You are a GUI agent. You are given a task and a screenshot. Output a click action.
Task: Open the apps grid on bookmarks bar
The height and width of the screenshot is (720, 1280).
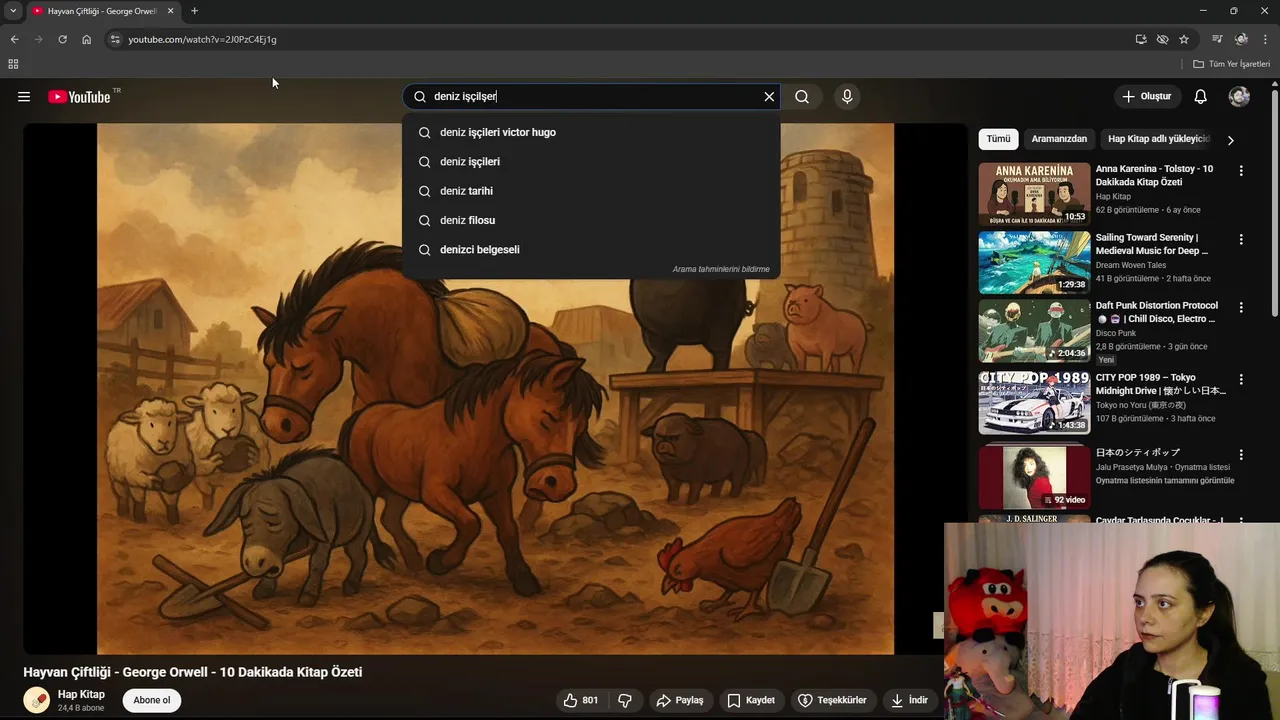13,64
